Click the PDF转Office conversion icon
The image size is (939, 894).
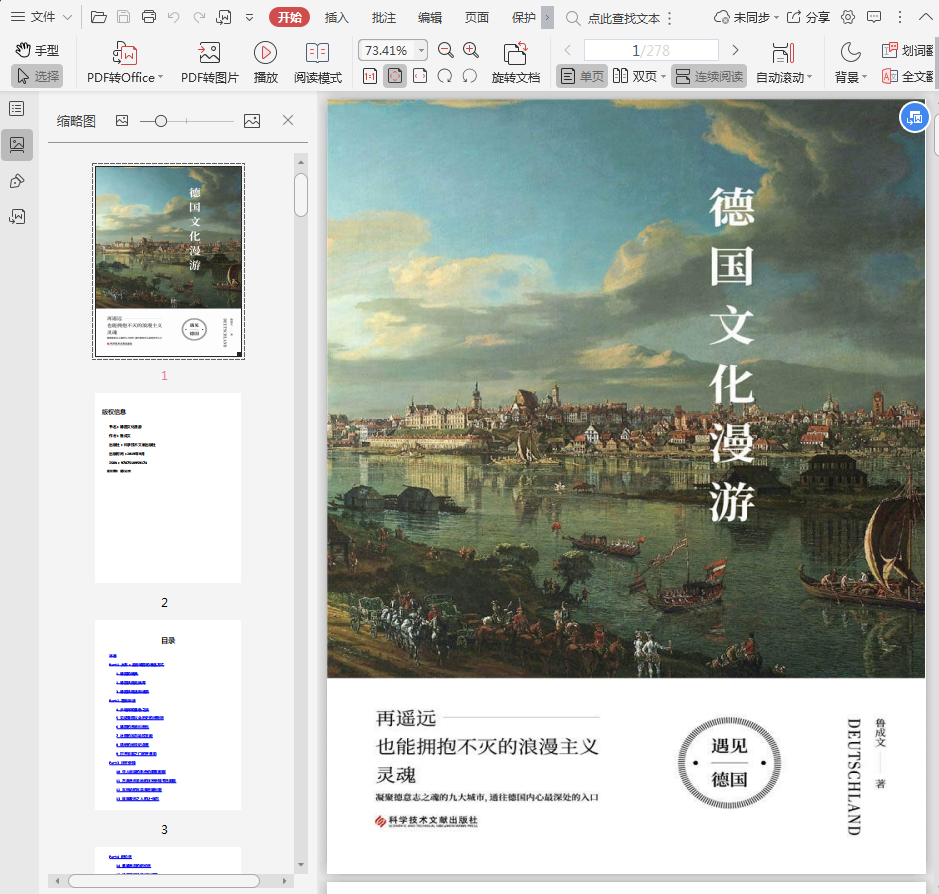click(124, 54)
